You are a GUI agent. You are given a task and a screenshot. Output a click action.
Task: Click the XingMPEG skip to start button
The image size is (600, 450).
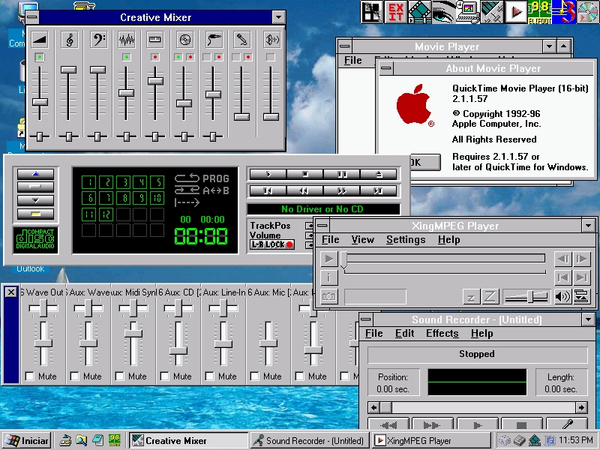point(563,277)
